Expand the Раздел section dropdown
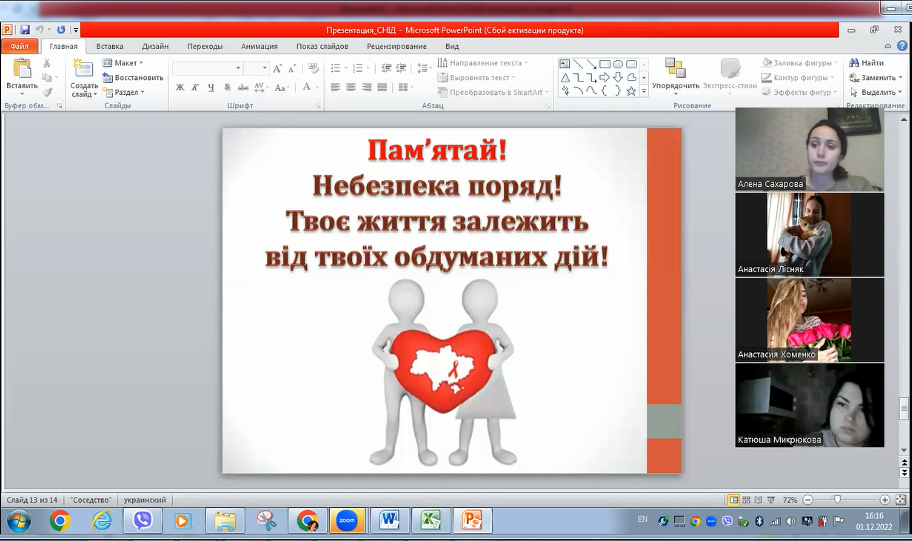912x541 pixels. tap(129, 92)
